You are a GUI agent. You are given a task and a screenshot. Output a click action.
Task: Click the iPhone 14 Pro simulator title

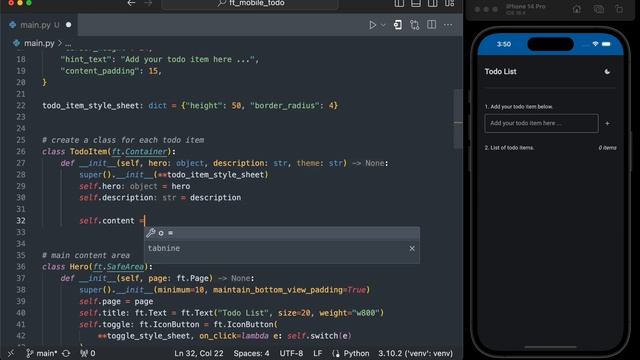[x=525, y=7]
